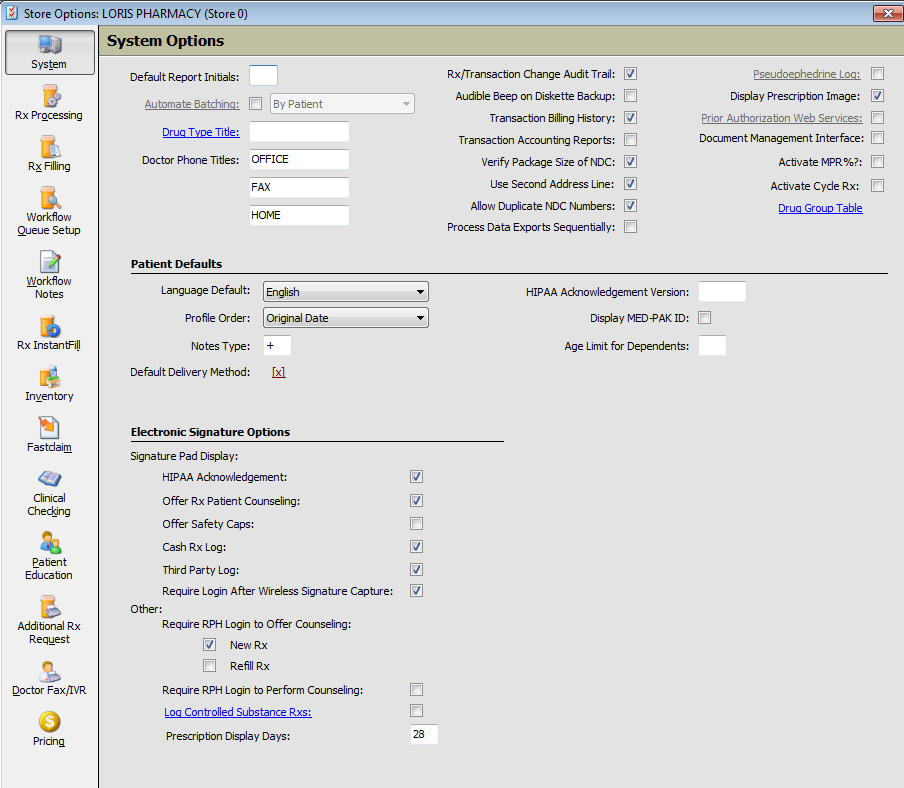The width and height of the screenshot is (904, 788).
Task: Expand the Automate Batching By Patient dropdown
Action: point(341,104)
